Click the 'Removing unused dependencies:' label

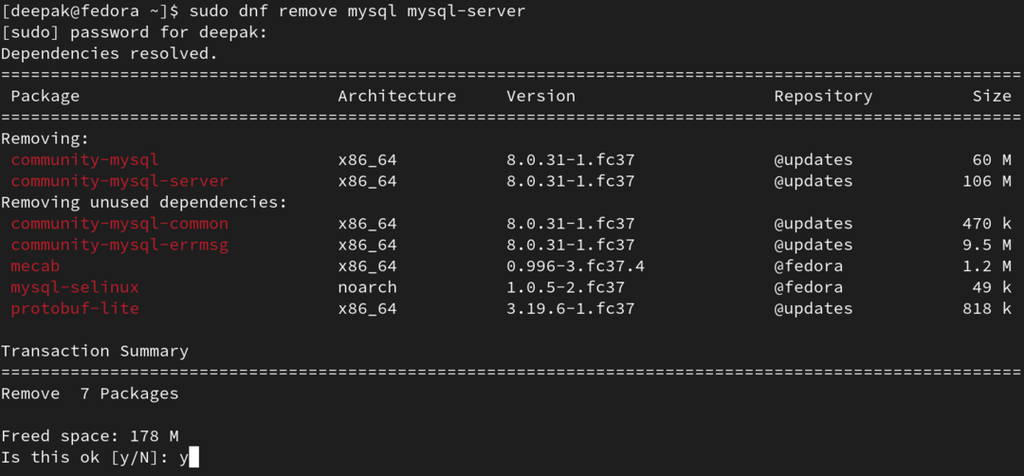click(x=144, y=202)
